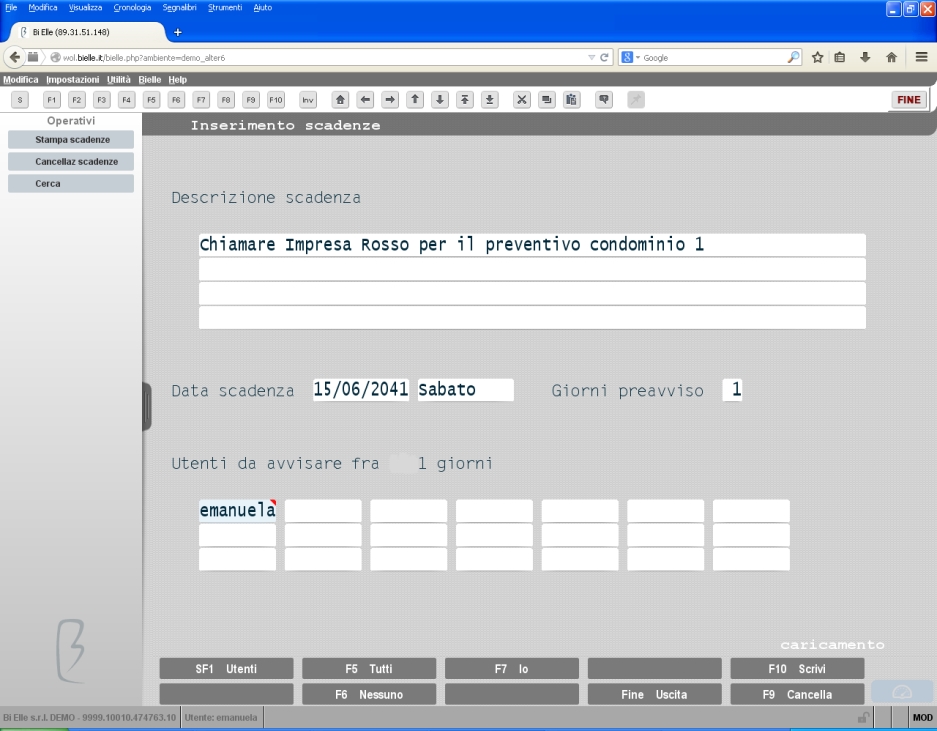Click the Cerca sidebar button
Screen dimensions: 937x731
(x=71, y=183)
